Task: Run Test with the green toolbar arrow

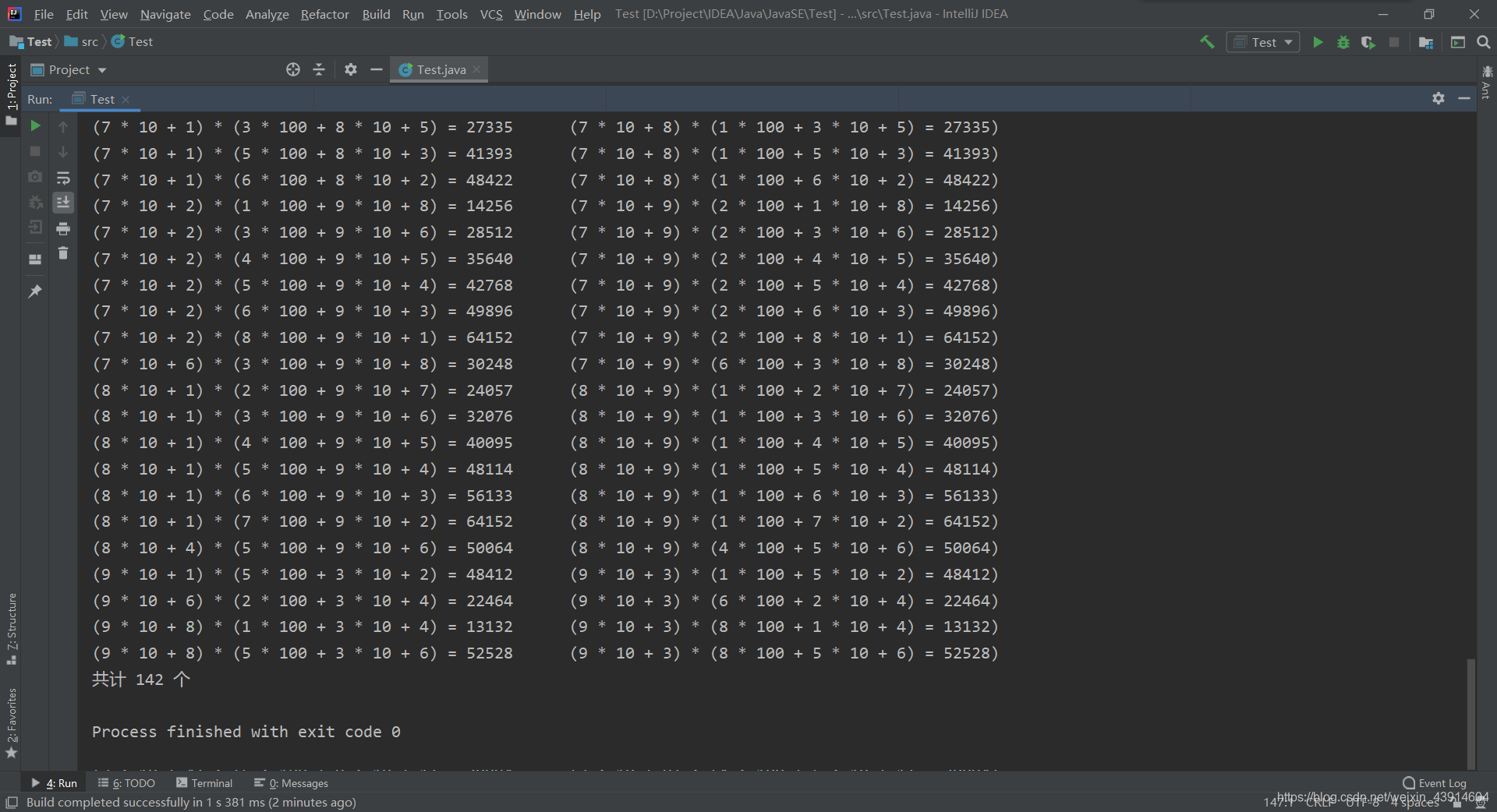Action: 1318,42
